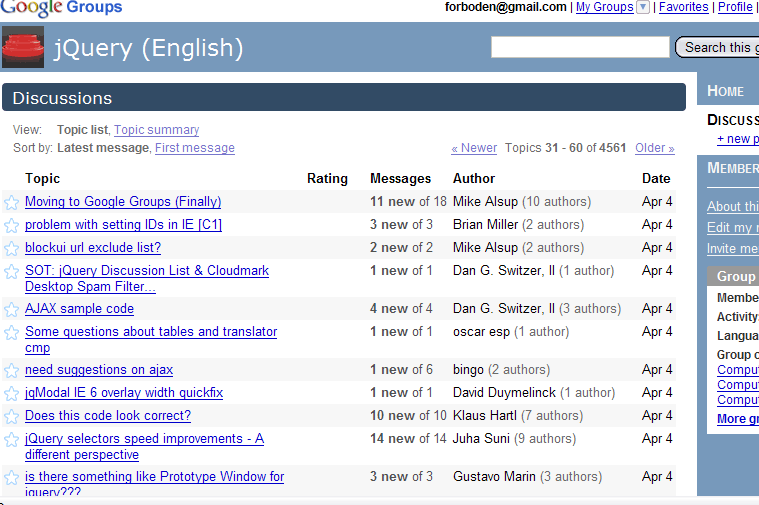Star the 'Moving to Google Groups (Finally)' topic
The image size is (759, 505).
pyautogui.click(x=11, y=202)
